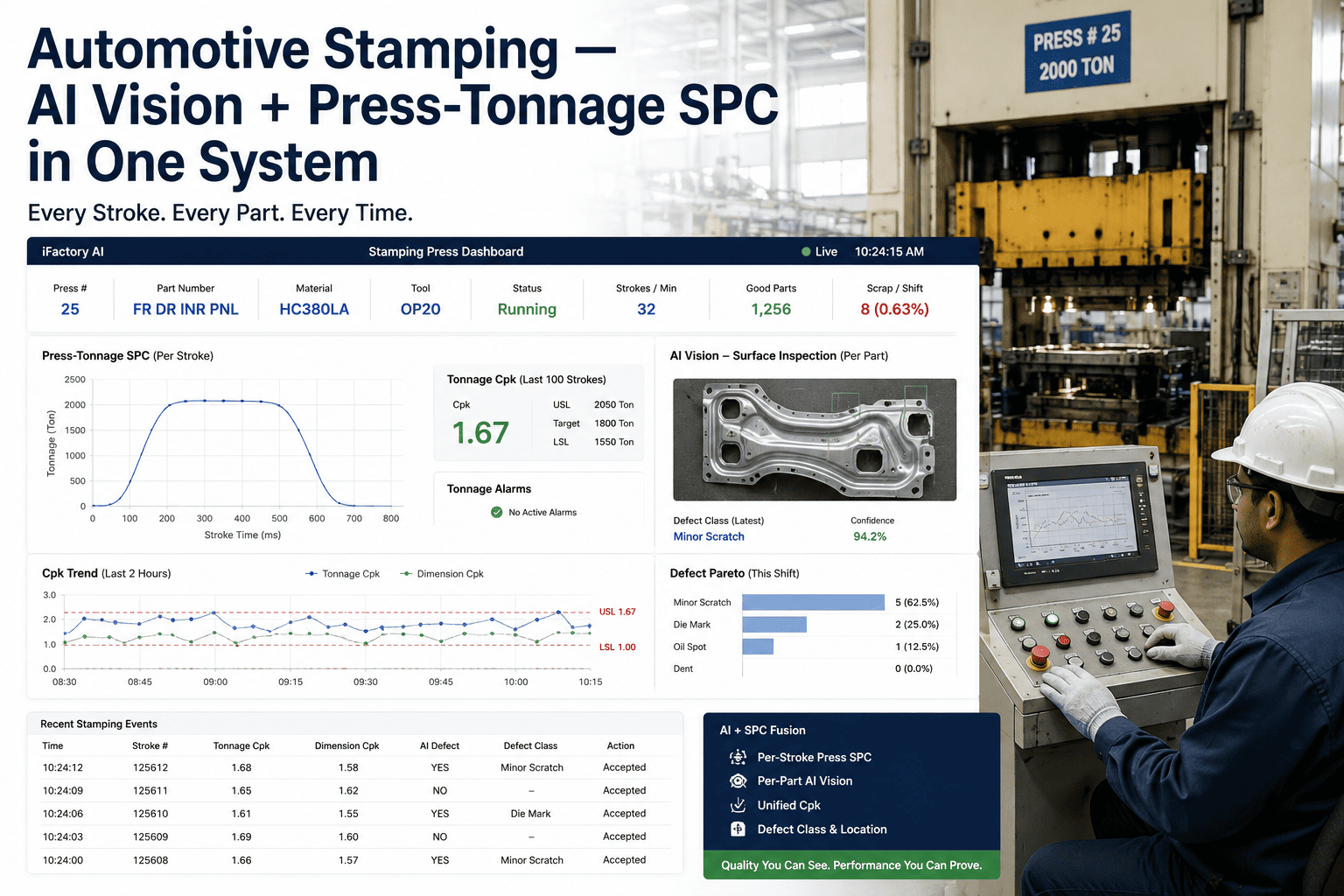This screenshot has height=896, width=1344.
Task: Click the LSL 1.00 trend label
Action: coord(617,647)
